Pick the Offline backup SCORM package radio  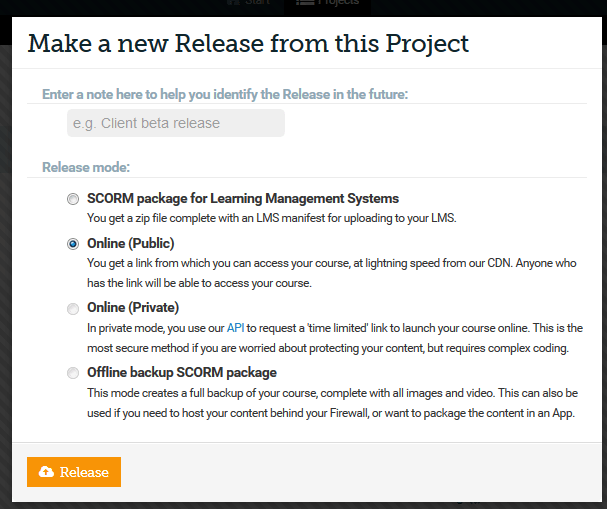[73, 373]
